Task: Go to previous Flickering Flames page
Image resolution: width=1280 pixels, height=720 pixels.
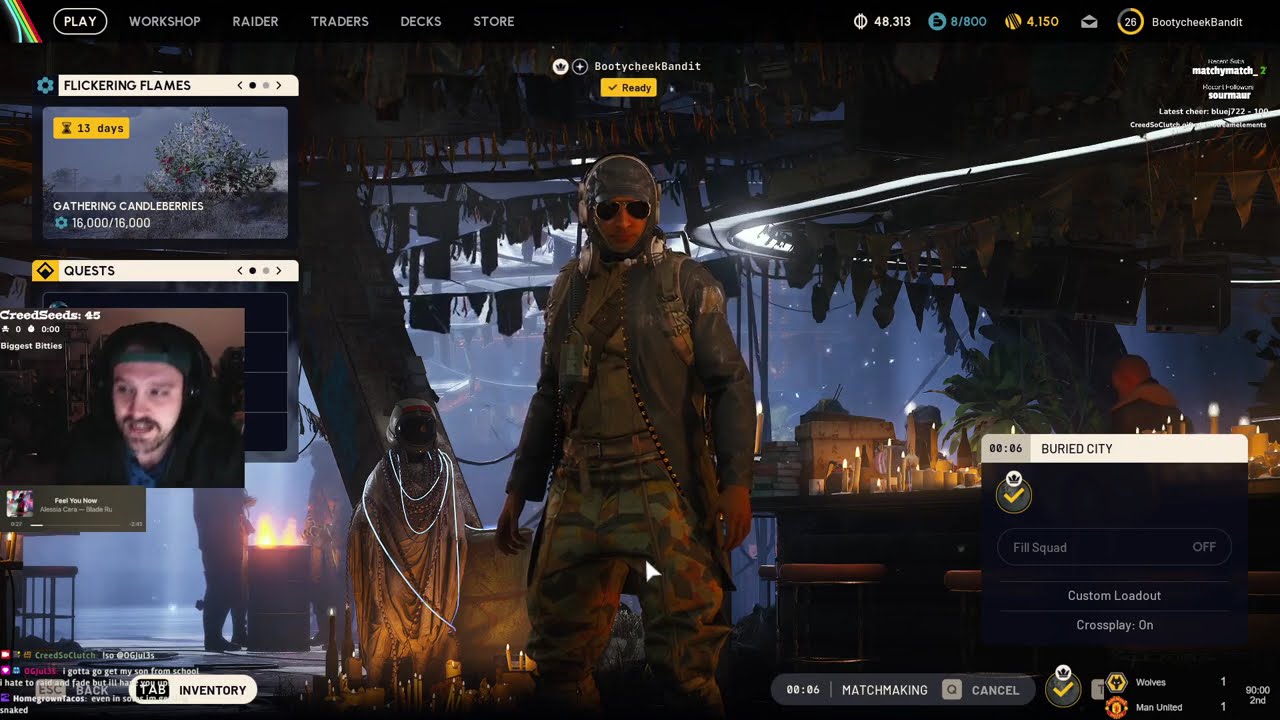Action: [240, 86]
